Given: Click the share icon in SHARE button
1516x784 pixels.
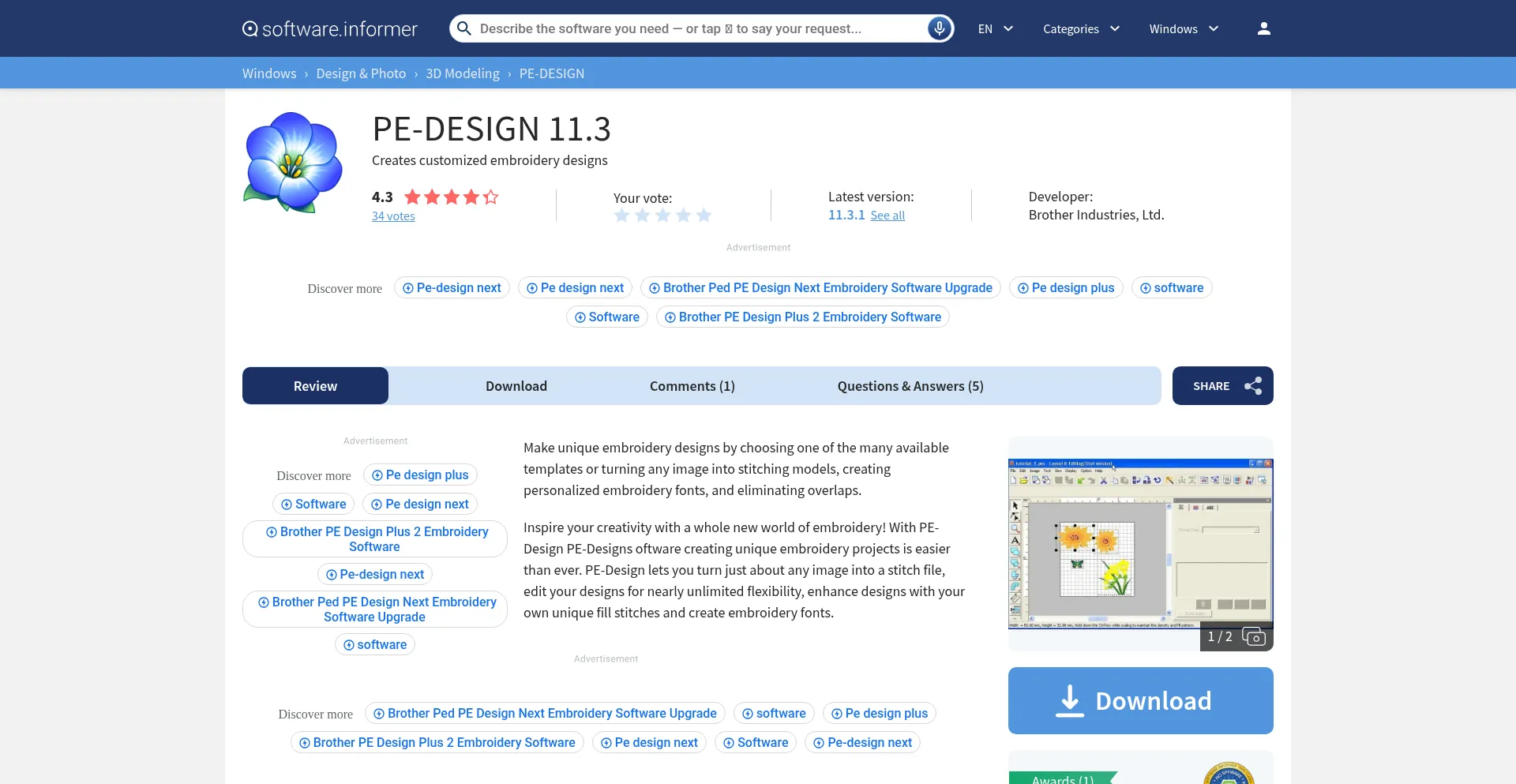Looking at the screenshot, I should click(1253, 386).
